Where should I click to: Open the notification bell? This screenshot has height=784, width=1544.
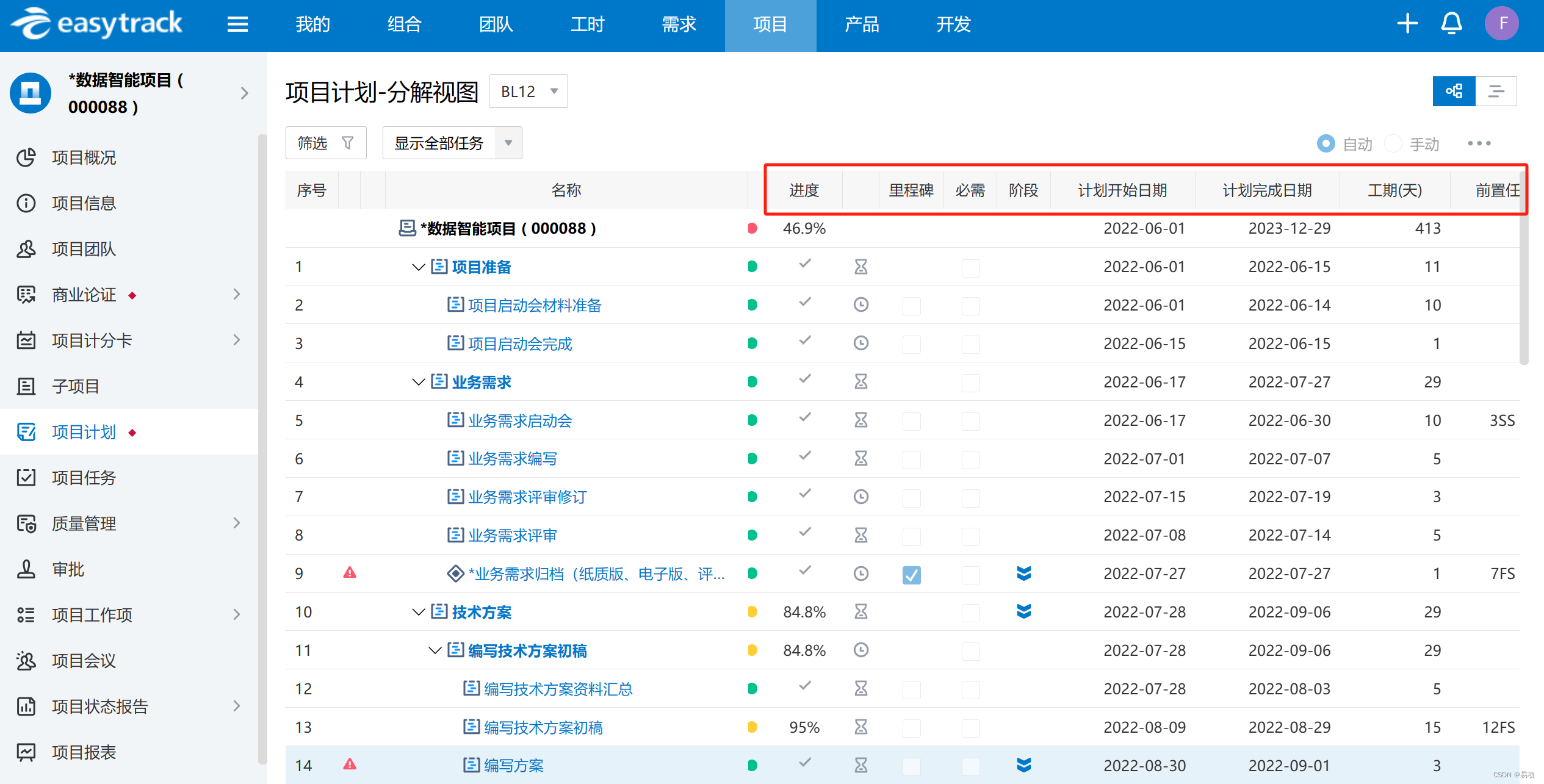1452,24
